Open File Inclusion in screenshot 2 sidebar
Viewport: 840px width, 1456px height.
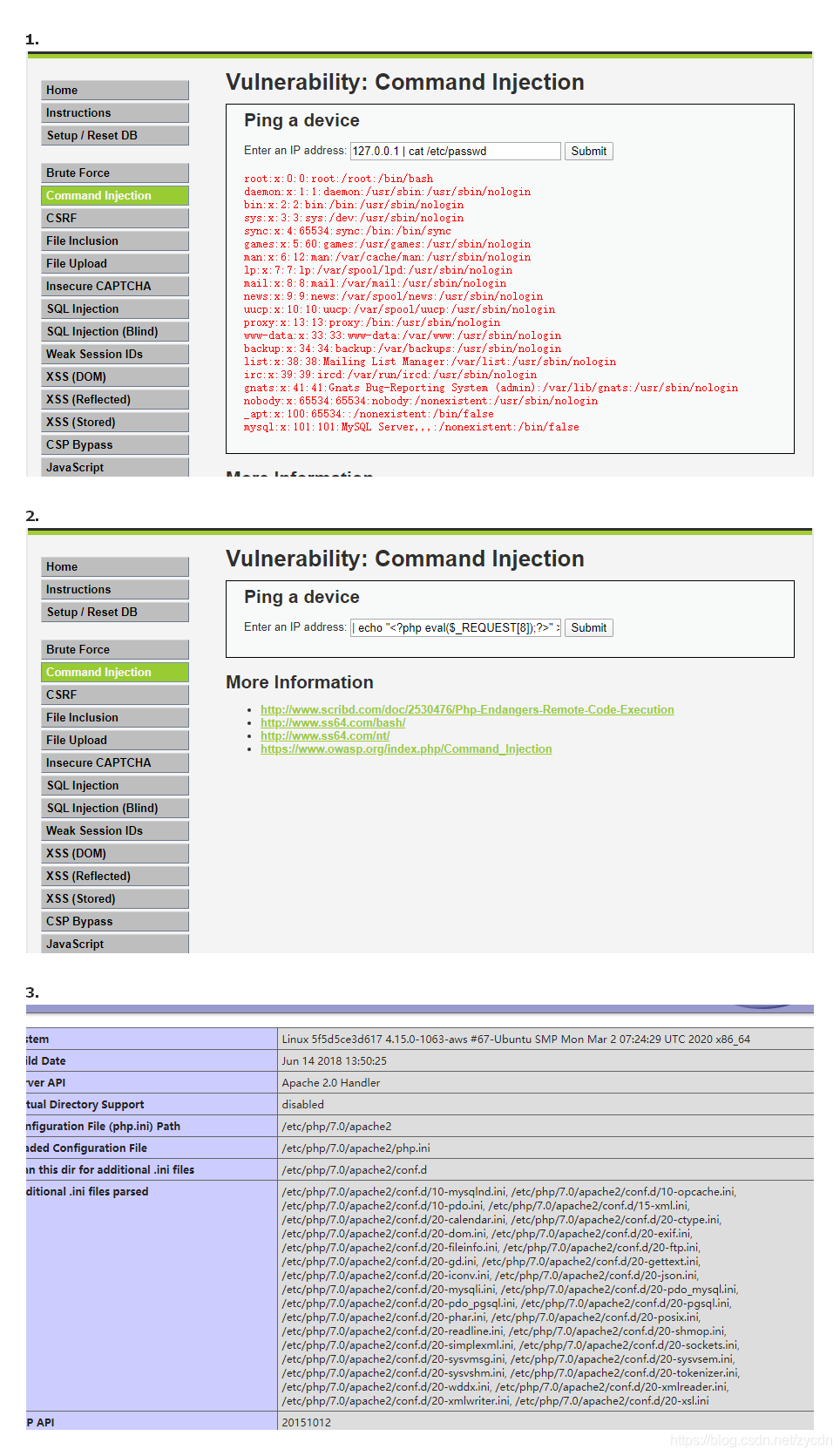114,717
